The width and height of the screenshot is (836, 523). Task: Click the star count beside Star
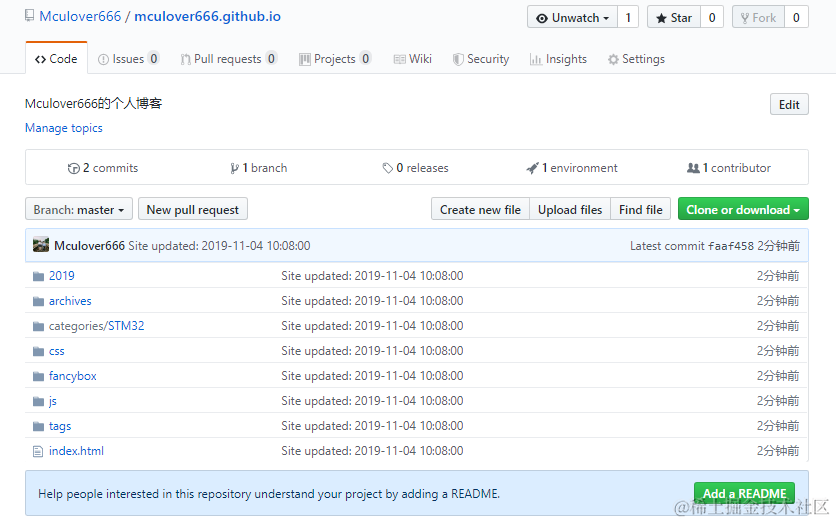(712, 17)
